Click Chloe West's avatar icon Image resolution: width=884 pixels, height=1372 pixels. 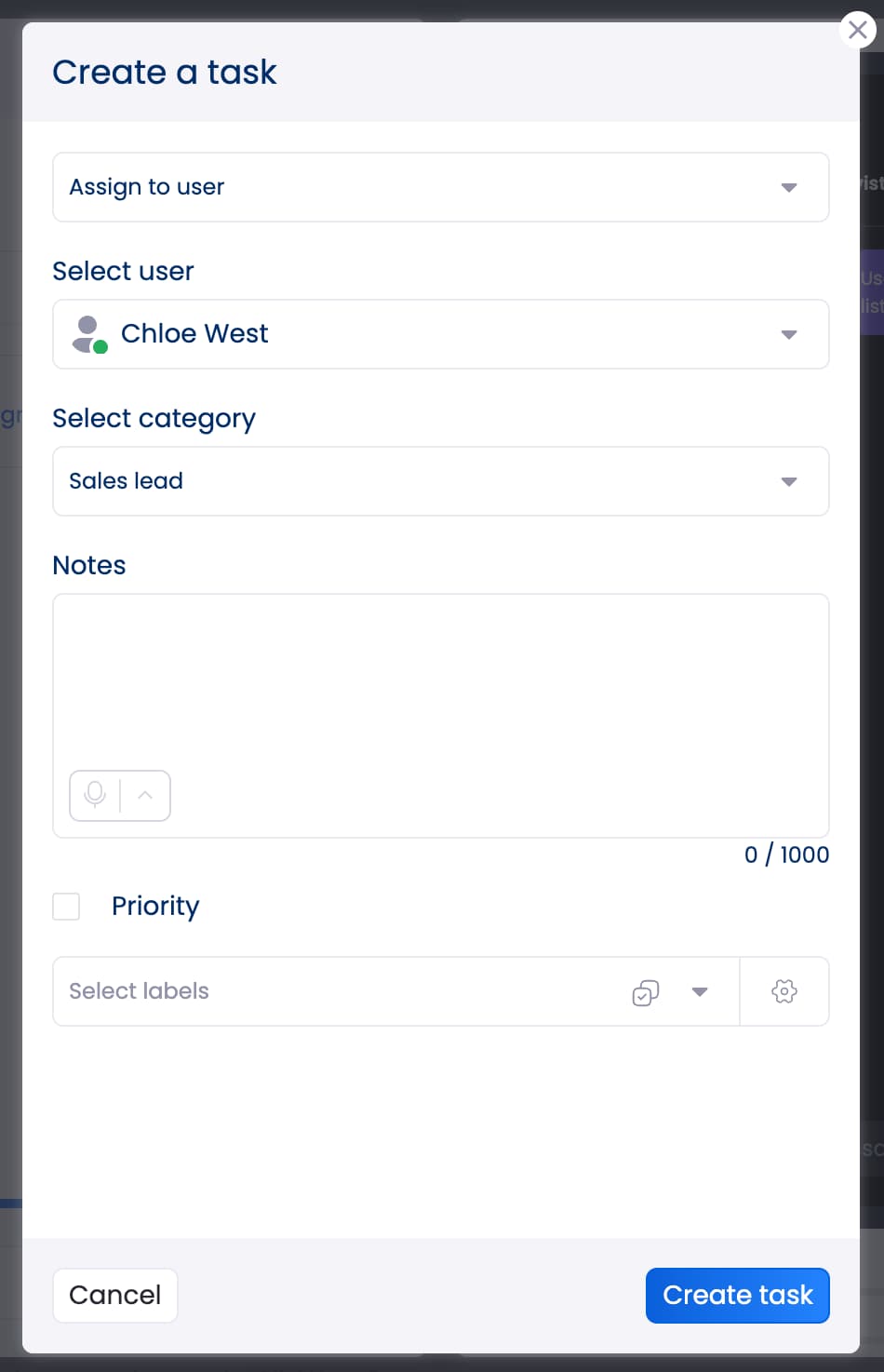(x=87, y=333)
